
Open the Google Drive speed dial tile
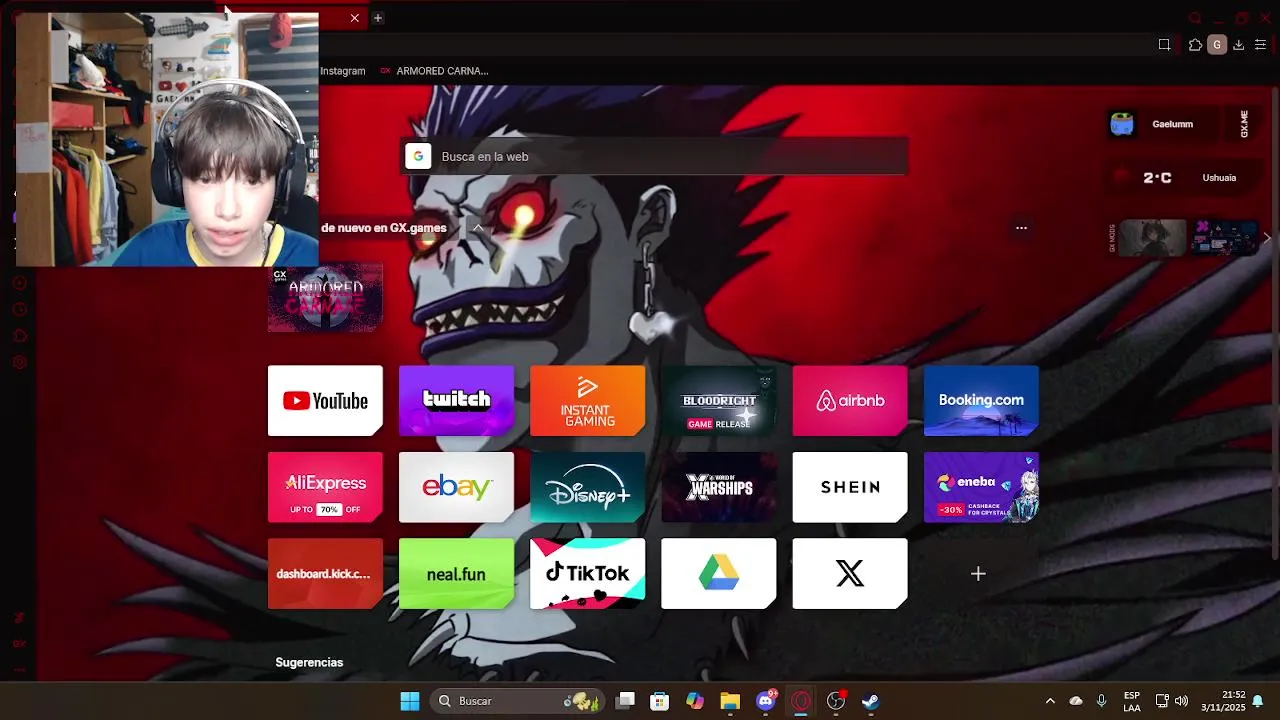(718, 574)
